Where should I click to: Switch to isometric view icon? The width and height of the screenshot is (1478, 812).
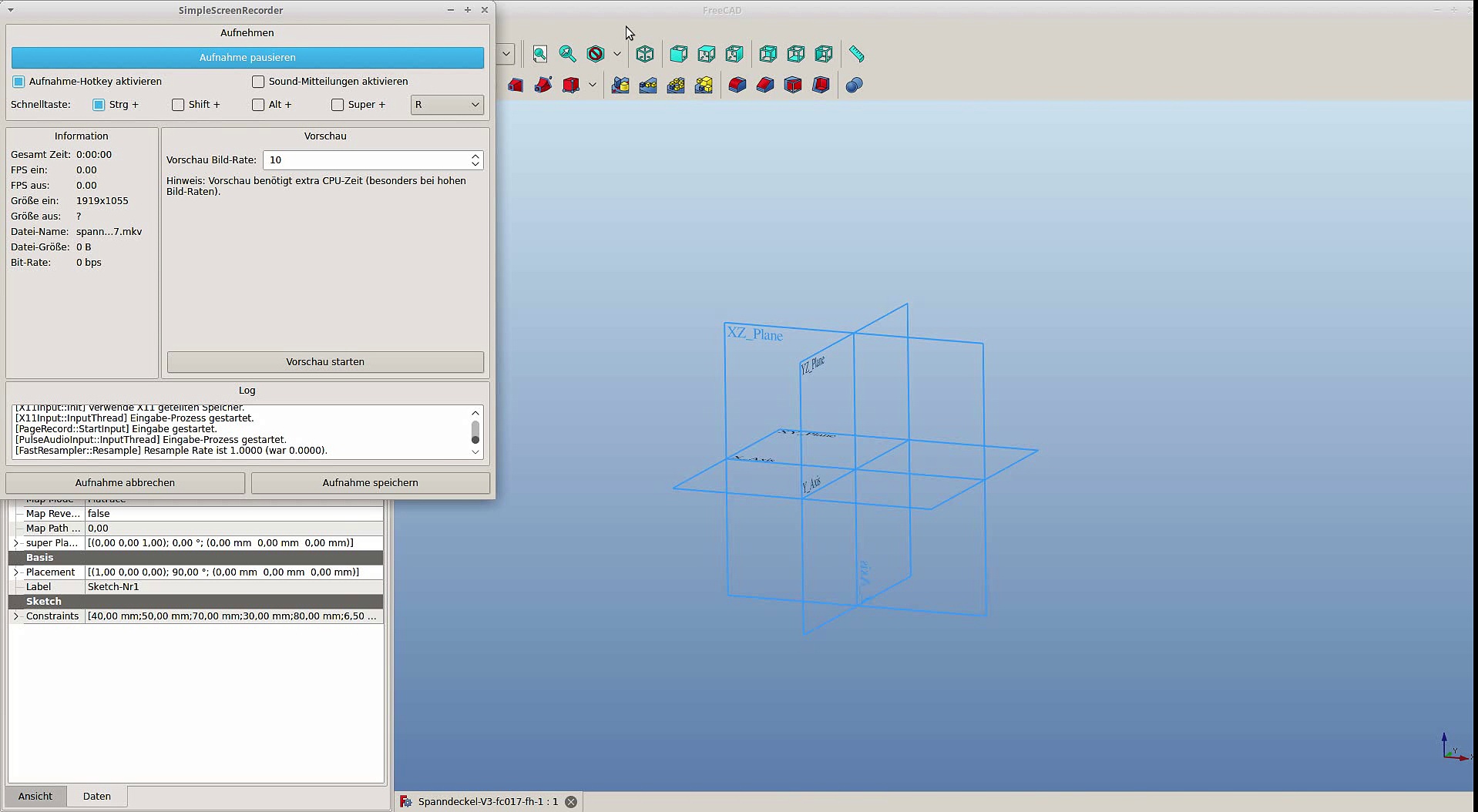(x=645, y=54)
